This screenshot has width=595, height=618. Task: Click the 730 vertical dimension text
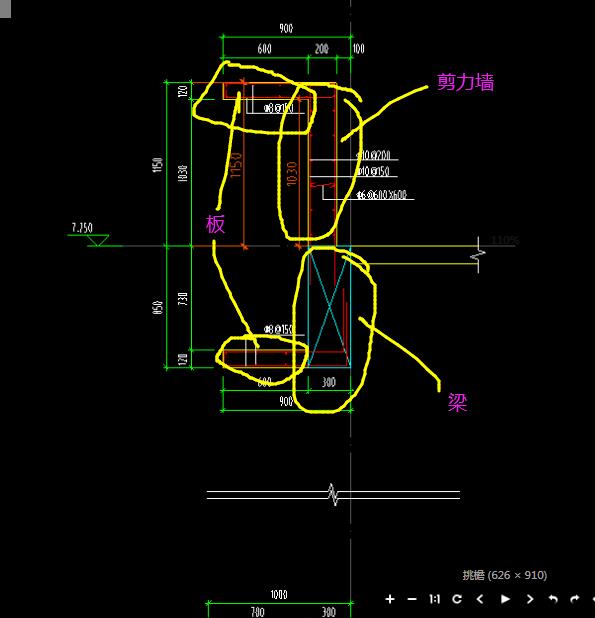[x=183, y=298]
